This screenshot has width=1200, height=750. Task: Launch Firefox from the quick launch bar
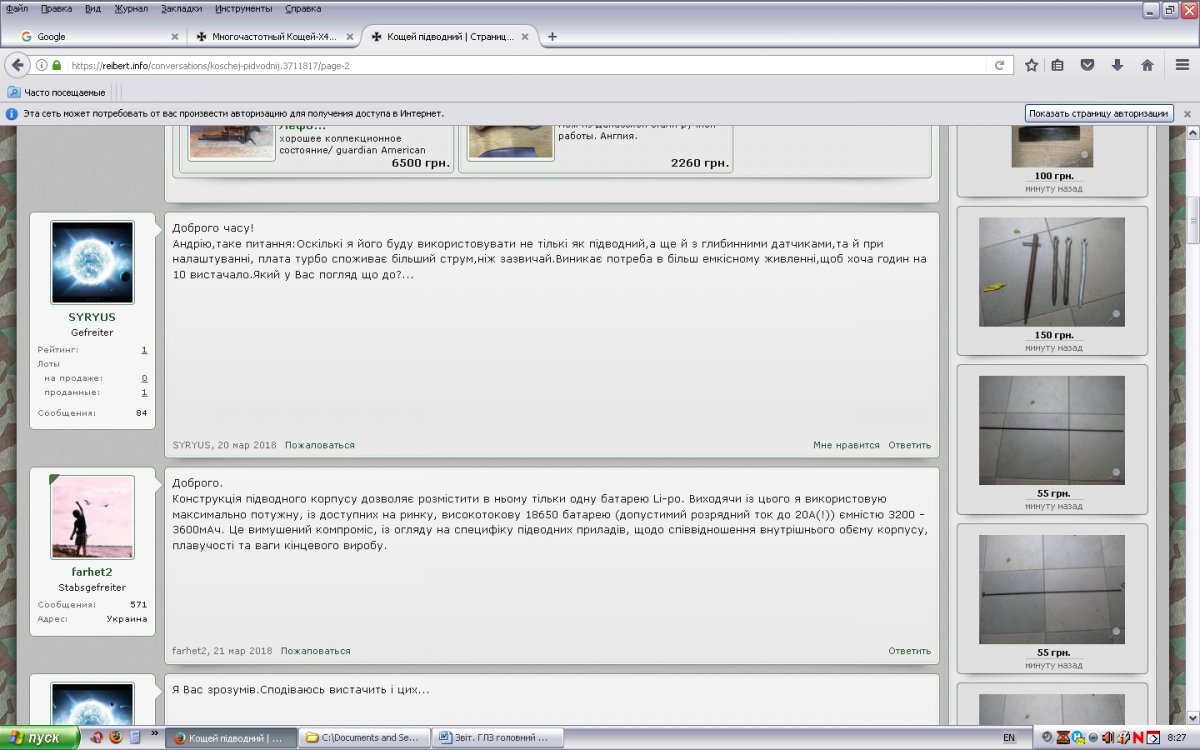click(x=114, y=738)
